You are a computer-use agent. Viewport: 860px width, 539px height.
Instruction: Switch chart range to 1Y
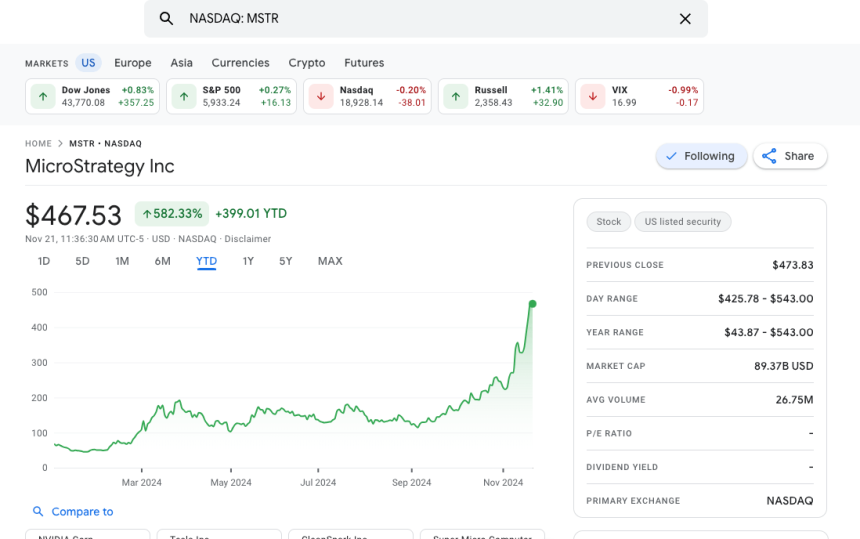pos(248,261)
